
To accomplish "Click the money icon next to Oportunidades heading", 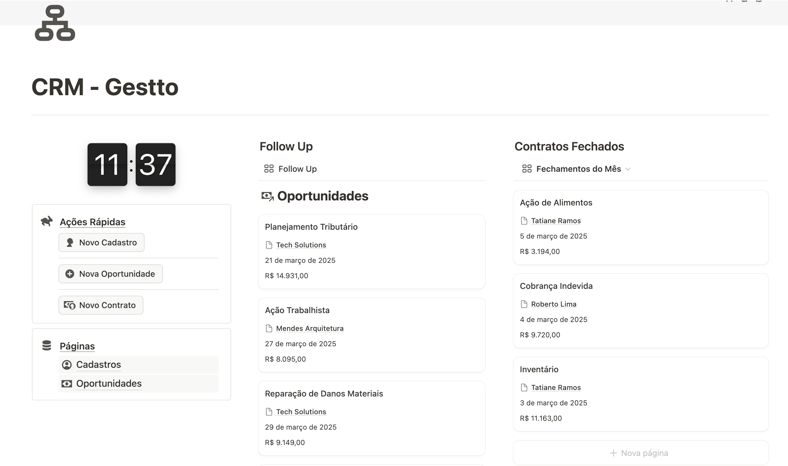I will [267, 196].
